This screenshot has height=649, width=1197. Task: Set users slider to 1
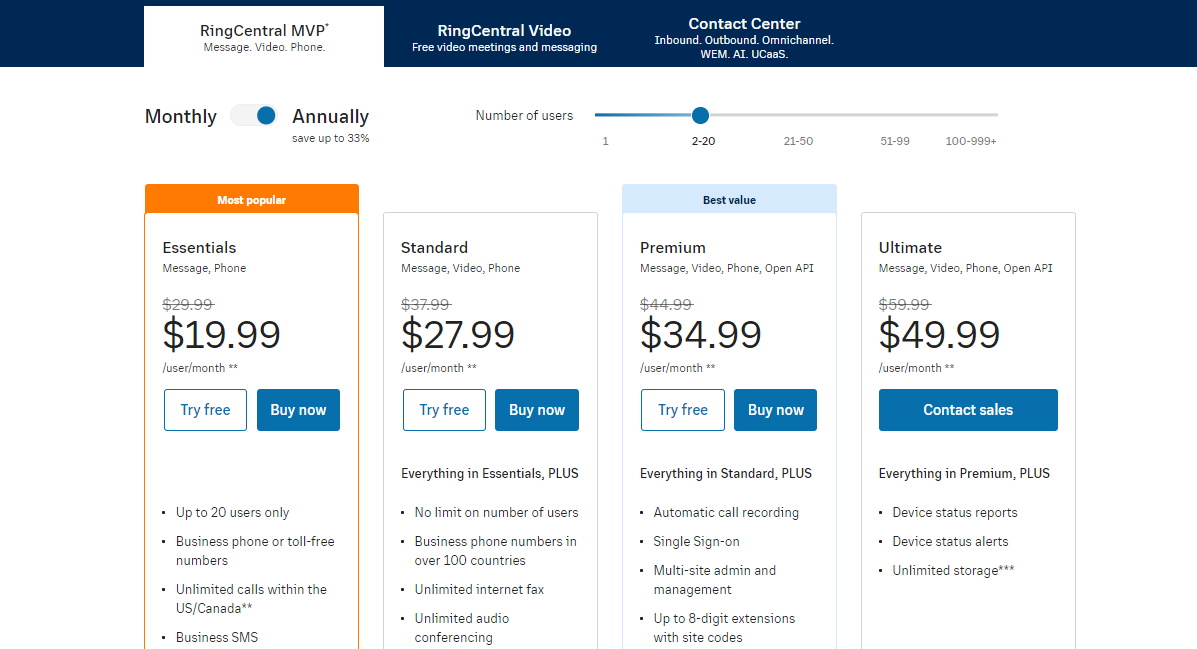pos(605,141)
